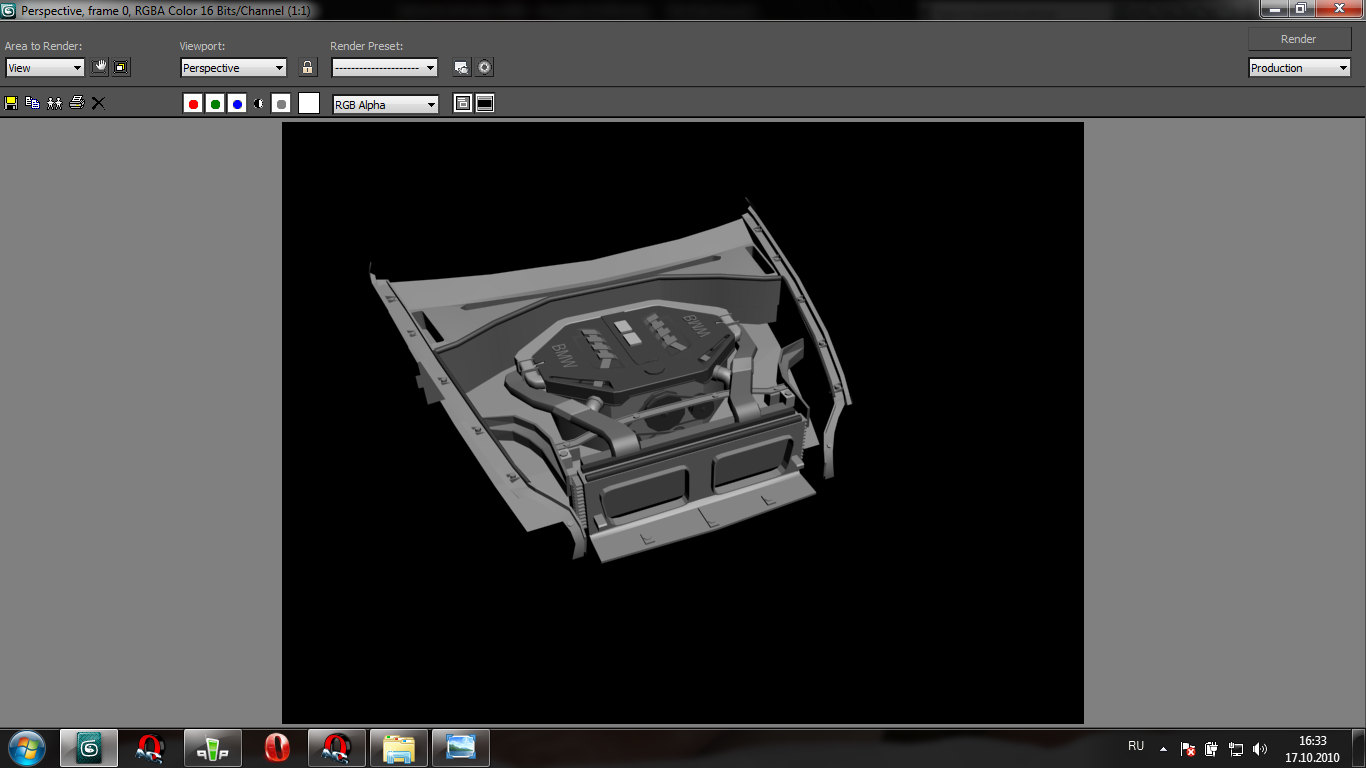Click the white color swatch
This screenshot has height=768, width=1366.
pos(309,103)
